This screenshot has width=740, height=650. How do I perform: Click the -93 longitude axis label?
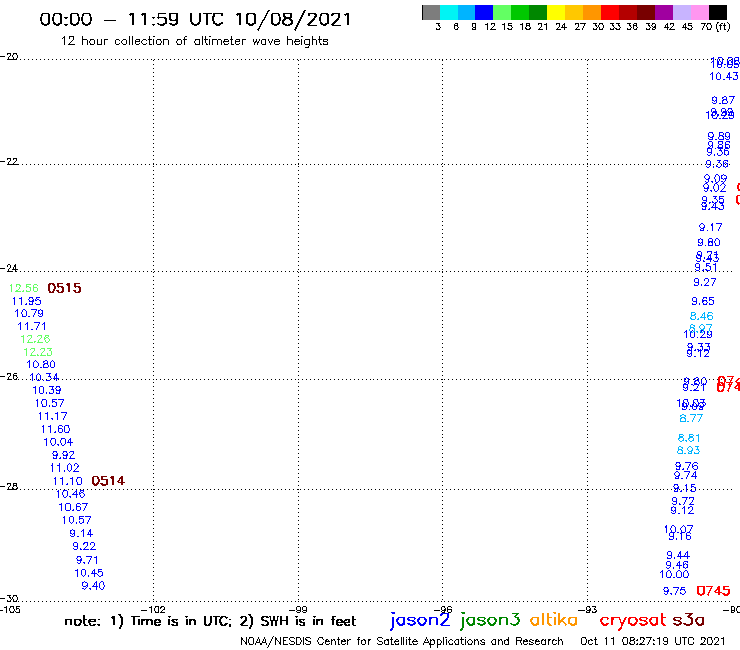(x=588, y=609)
